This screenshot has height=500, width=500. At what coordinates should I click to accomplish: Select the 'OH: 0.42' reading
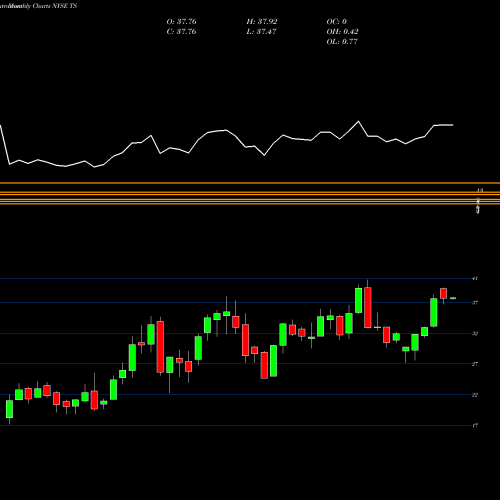tap(342, 32)
